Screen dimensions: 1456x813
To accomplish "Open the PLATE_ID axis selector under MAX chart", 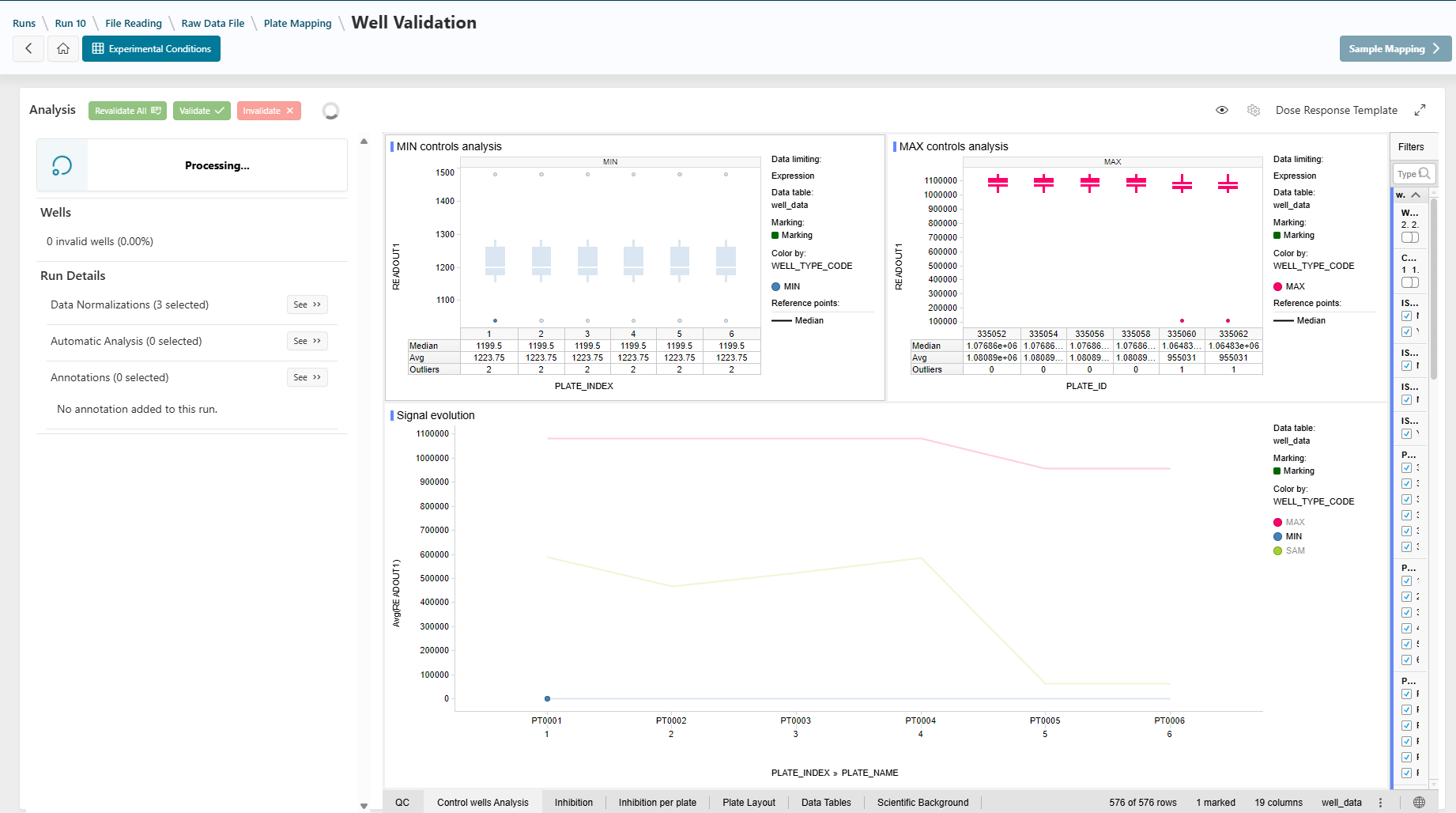I will (1086, 386).
